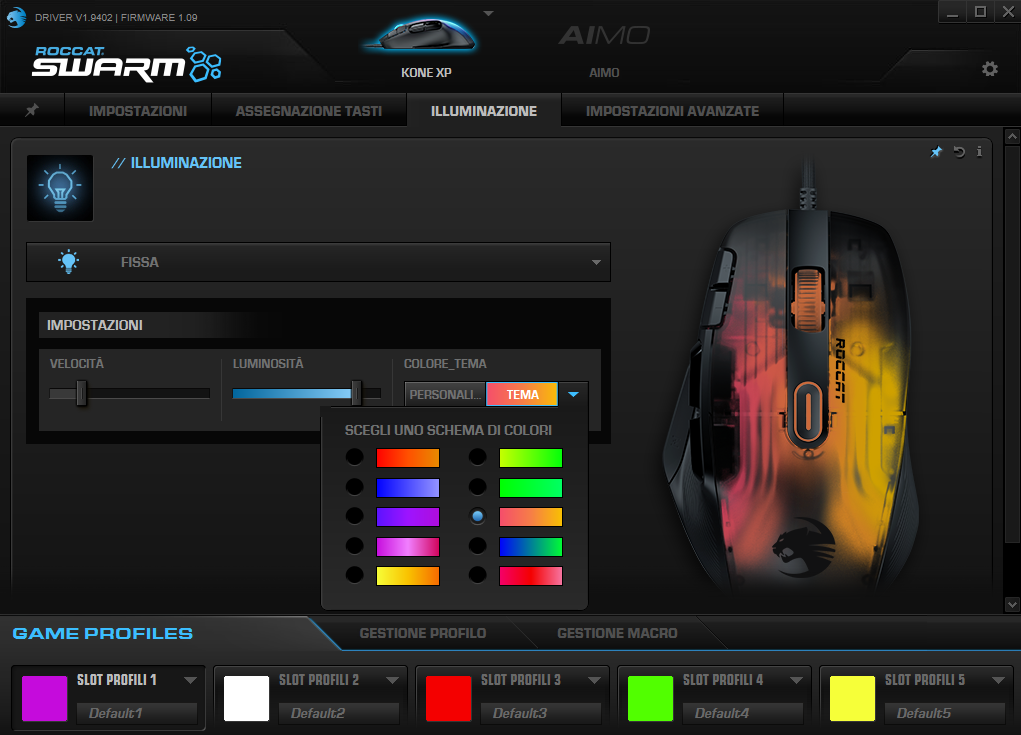The image size is (1021, 735).
Task: Expand Slot Profili 1 dropdown arrow
Action: 190,680
